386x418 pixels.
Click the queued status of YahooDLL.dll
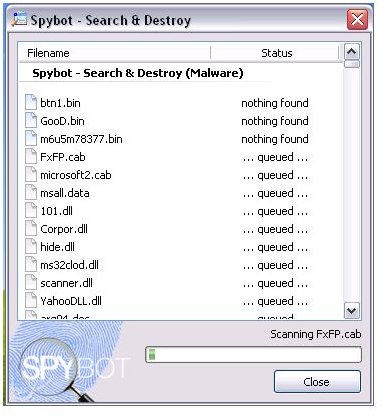coord(275,301)
